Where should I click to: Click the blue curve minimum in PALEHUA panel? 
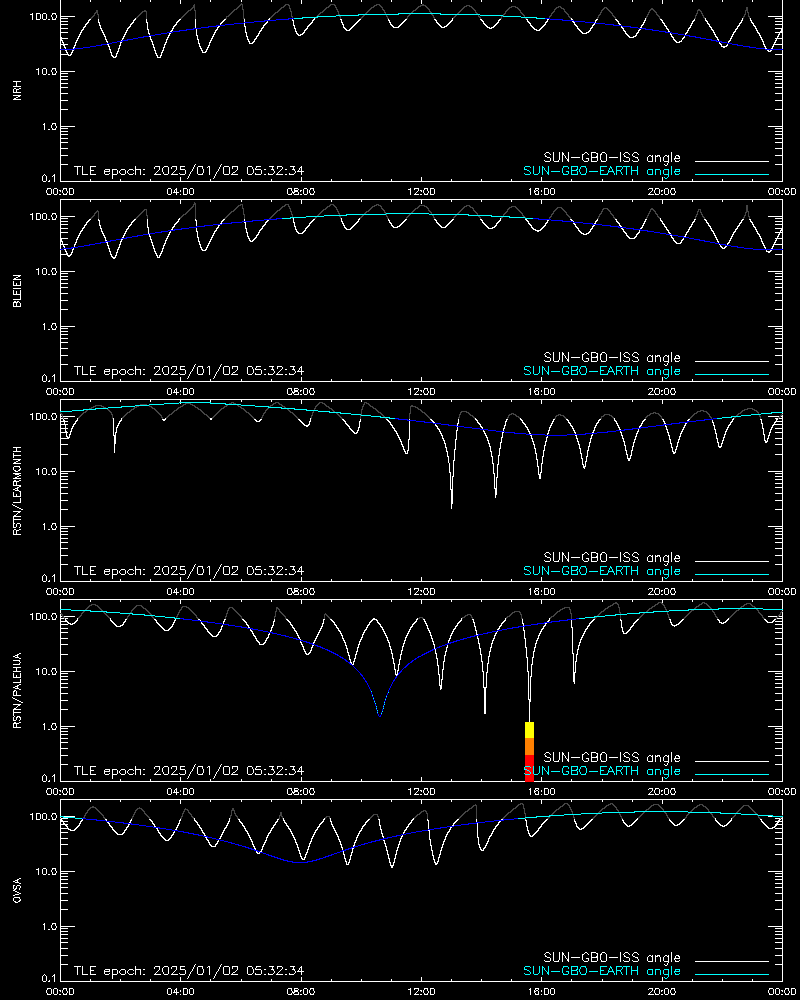click(x=380, y=715)
